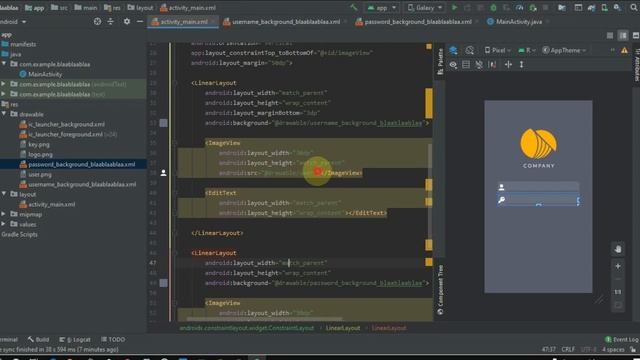
Task: Collapse the drawable folder
Action: 4,114
